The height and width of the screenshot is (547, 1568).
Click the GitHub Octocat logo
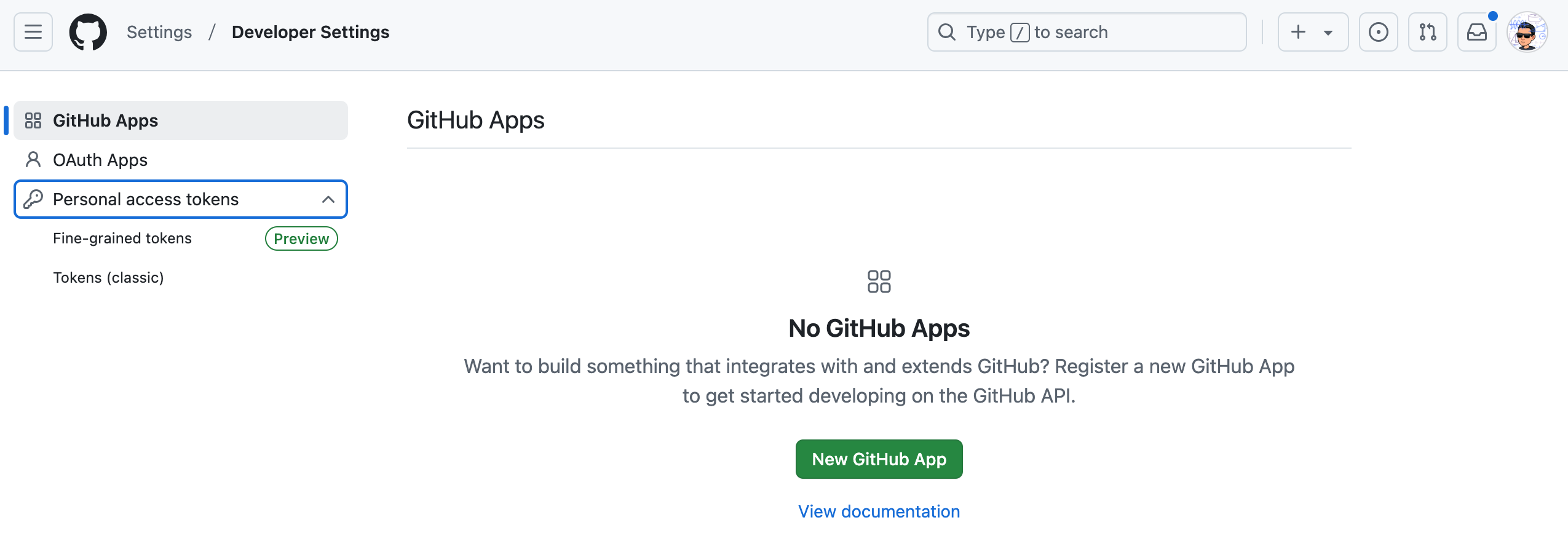[x=88, y=32]
